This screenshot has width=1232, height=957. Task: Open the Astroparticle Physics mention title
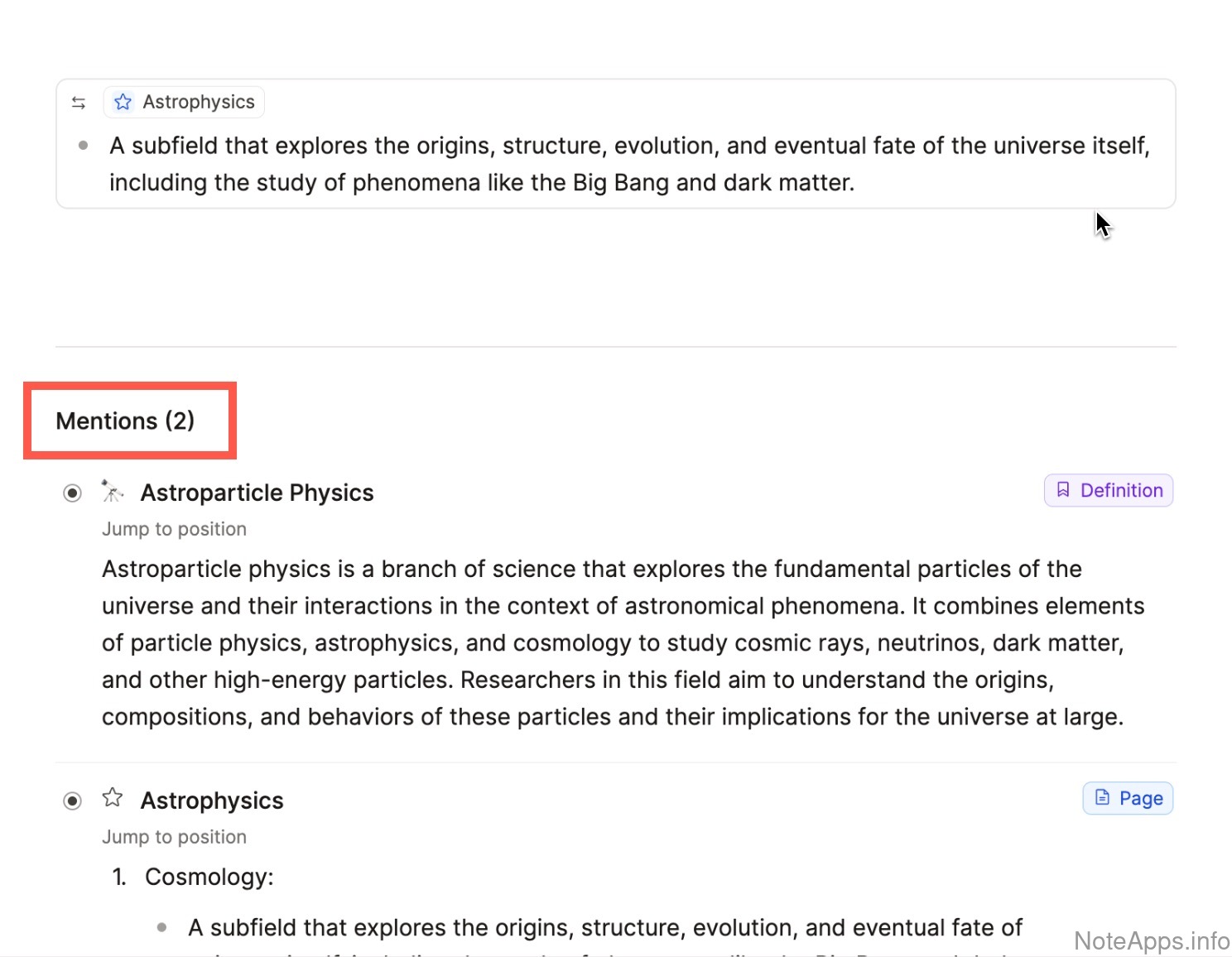pyautogui.click(x=257, y=493)
